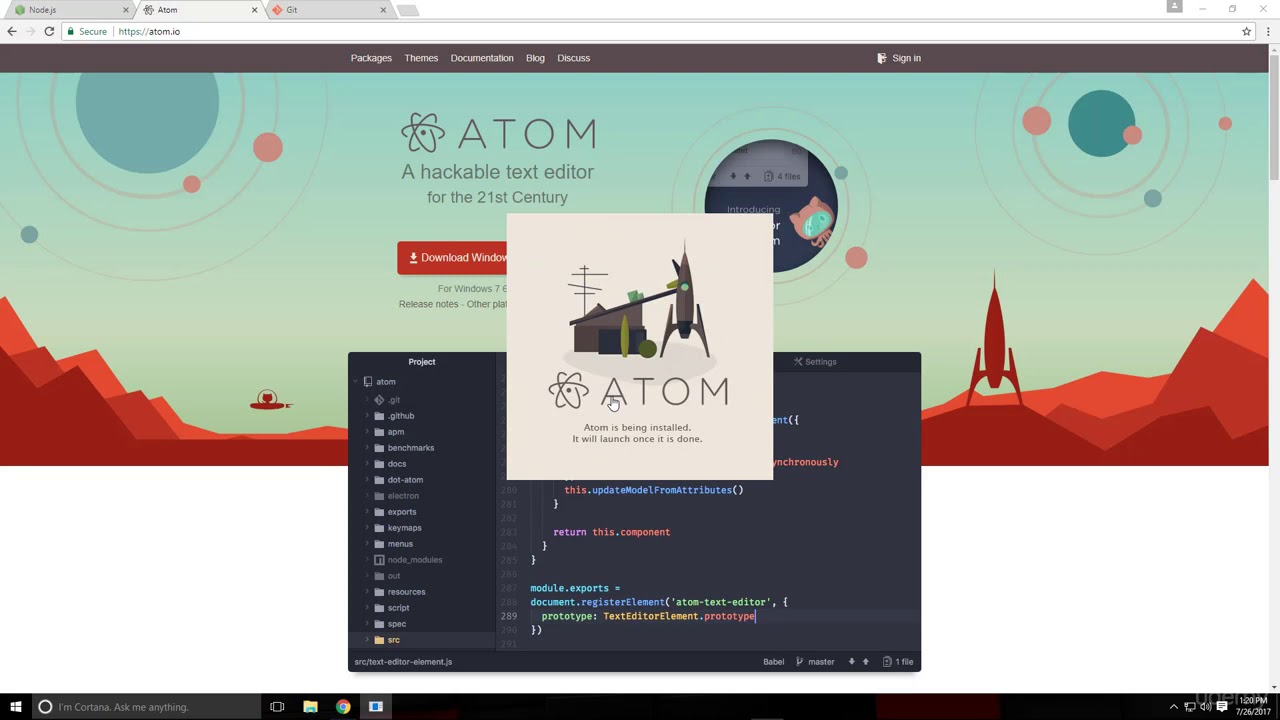Viewport: 1280px width, 720px height.
Task: Open a new browser tab
Action: [407, 10]
